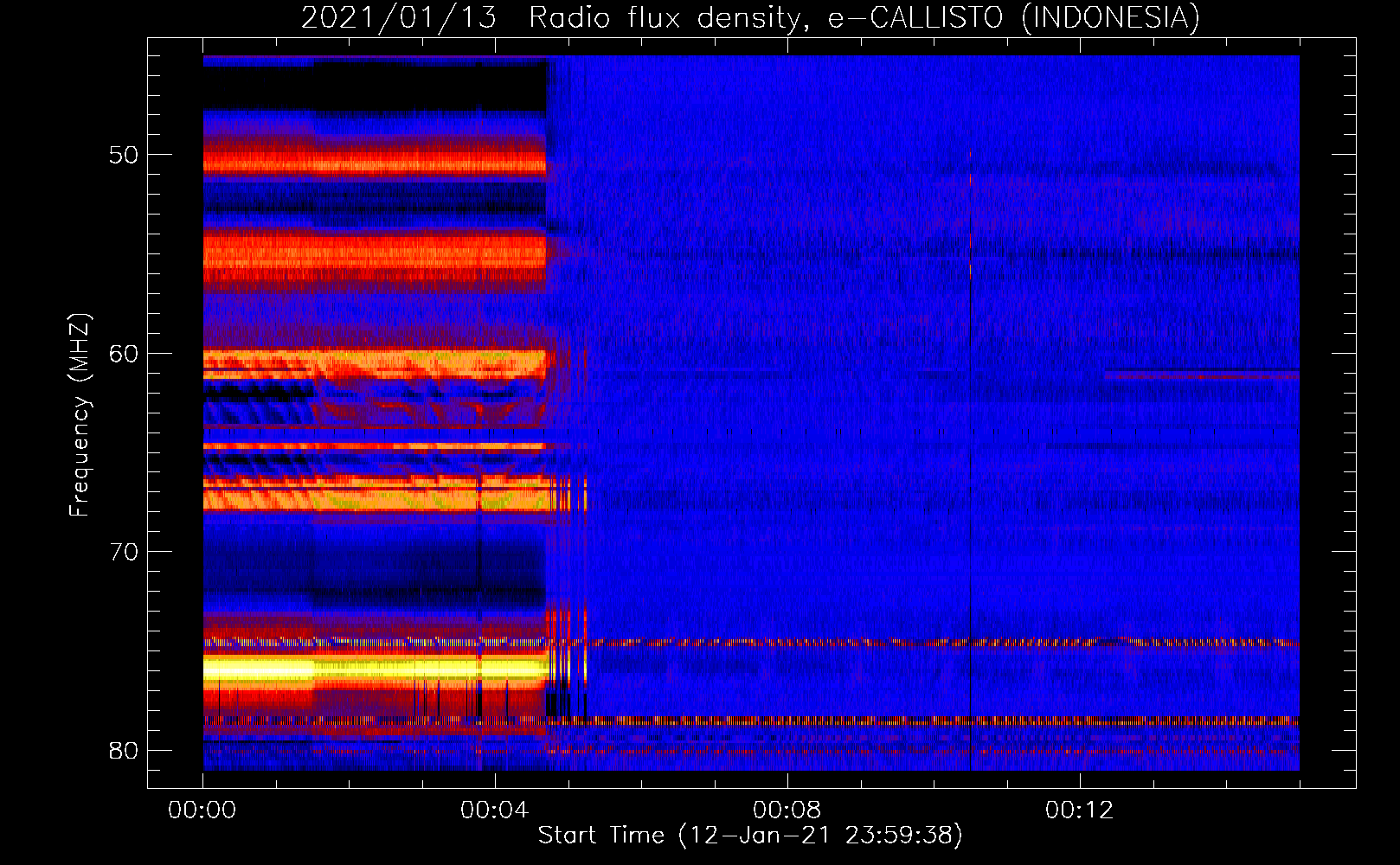
Task: Click the red band near 55 MHz
Action: click(x=375, y=258)
